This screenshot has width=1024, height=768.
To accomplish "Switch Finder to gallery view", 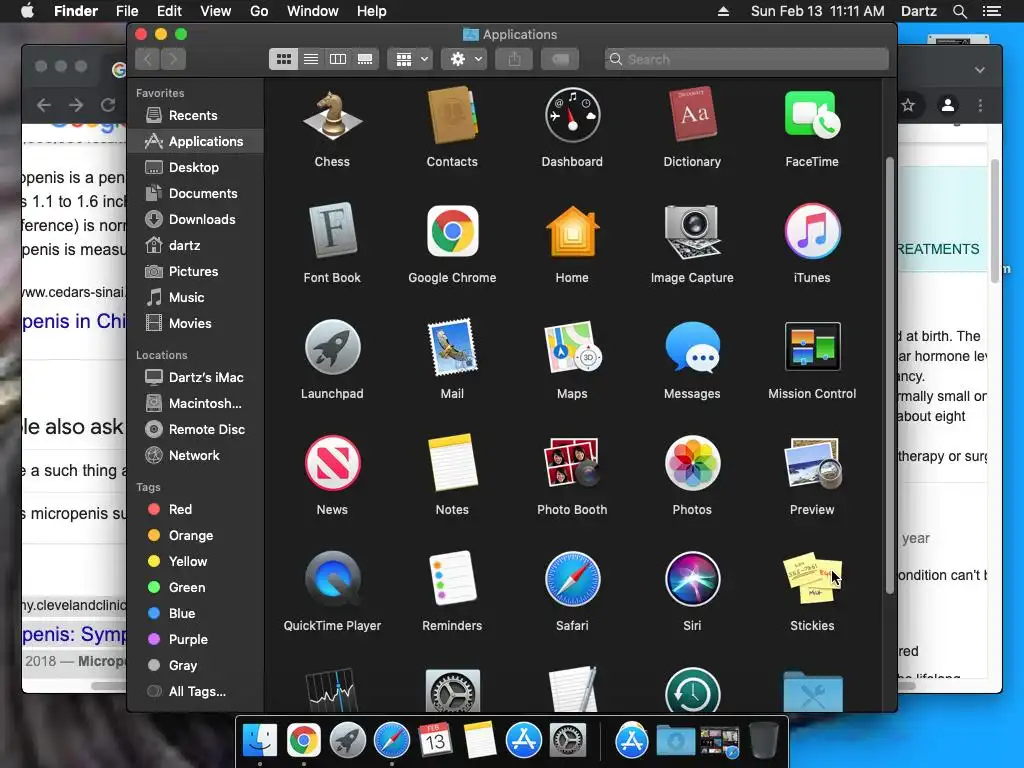I will click(365, 59).
